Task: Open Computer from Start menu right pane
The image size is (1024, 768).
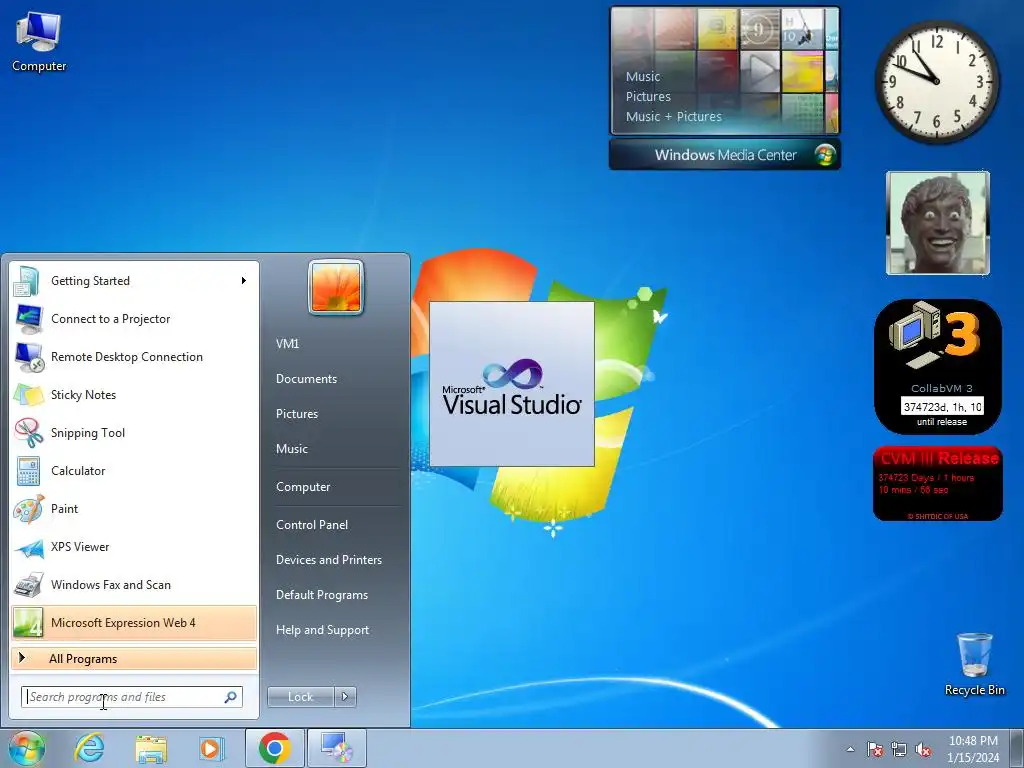Action: 303,487
